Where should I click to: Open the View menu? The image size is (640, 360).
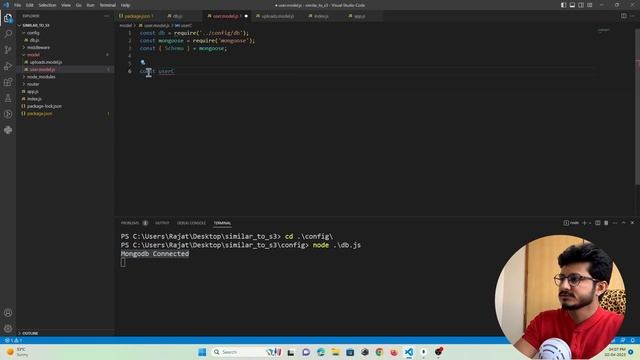[66, 5]
